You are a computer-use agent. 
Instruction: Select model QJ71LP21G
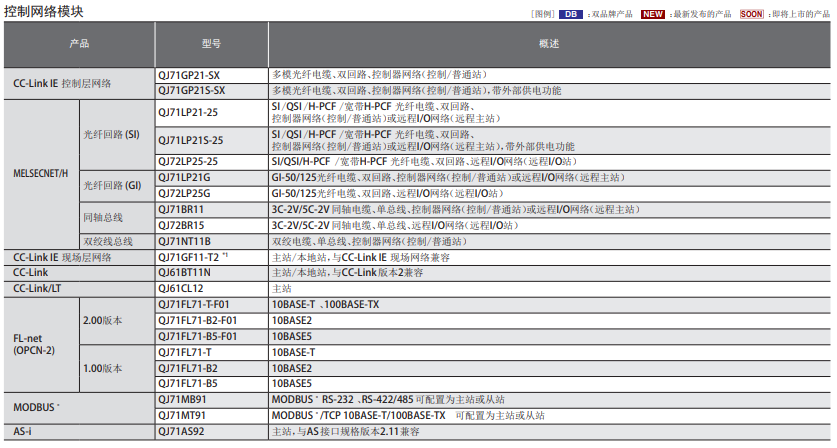(184, 177)
